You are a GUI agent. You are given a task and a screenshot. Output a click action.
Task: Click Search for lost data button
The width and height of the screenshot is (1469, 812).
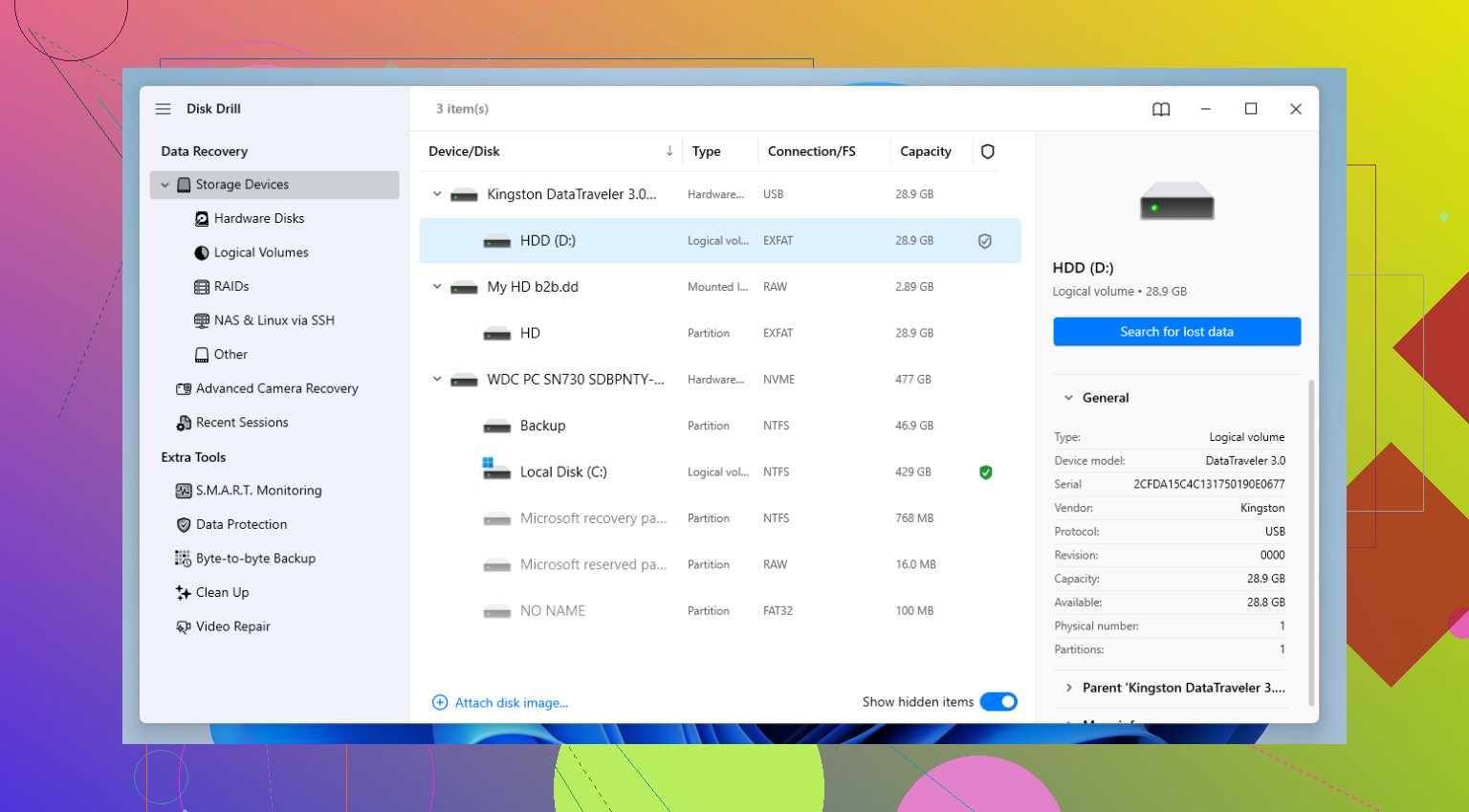[x=1176, y=332]
